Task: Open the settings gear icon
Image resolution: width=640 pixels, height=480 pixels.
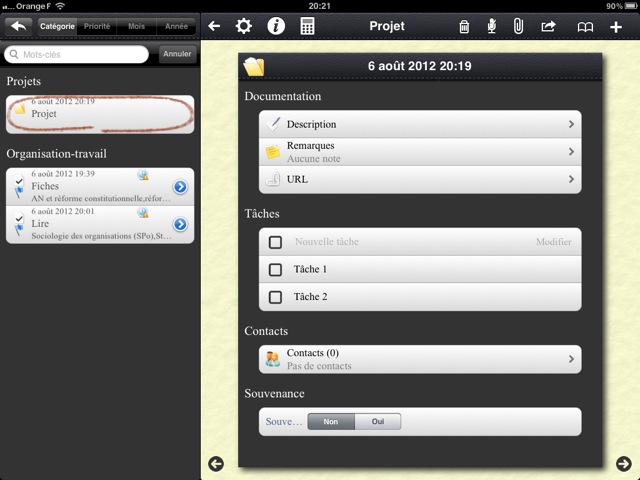Action: tap(243, 26)
